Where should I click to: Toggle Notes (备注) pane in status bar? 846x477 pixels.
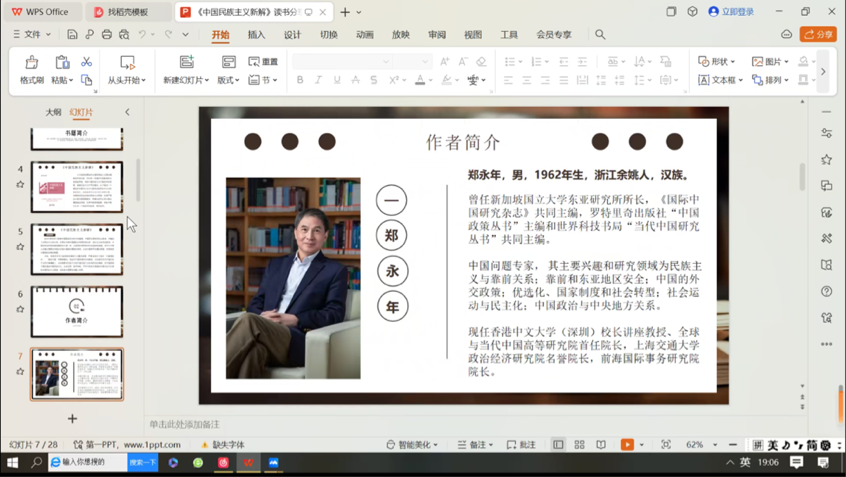click(475, 445)
